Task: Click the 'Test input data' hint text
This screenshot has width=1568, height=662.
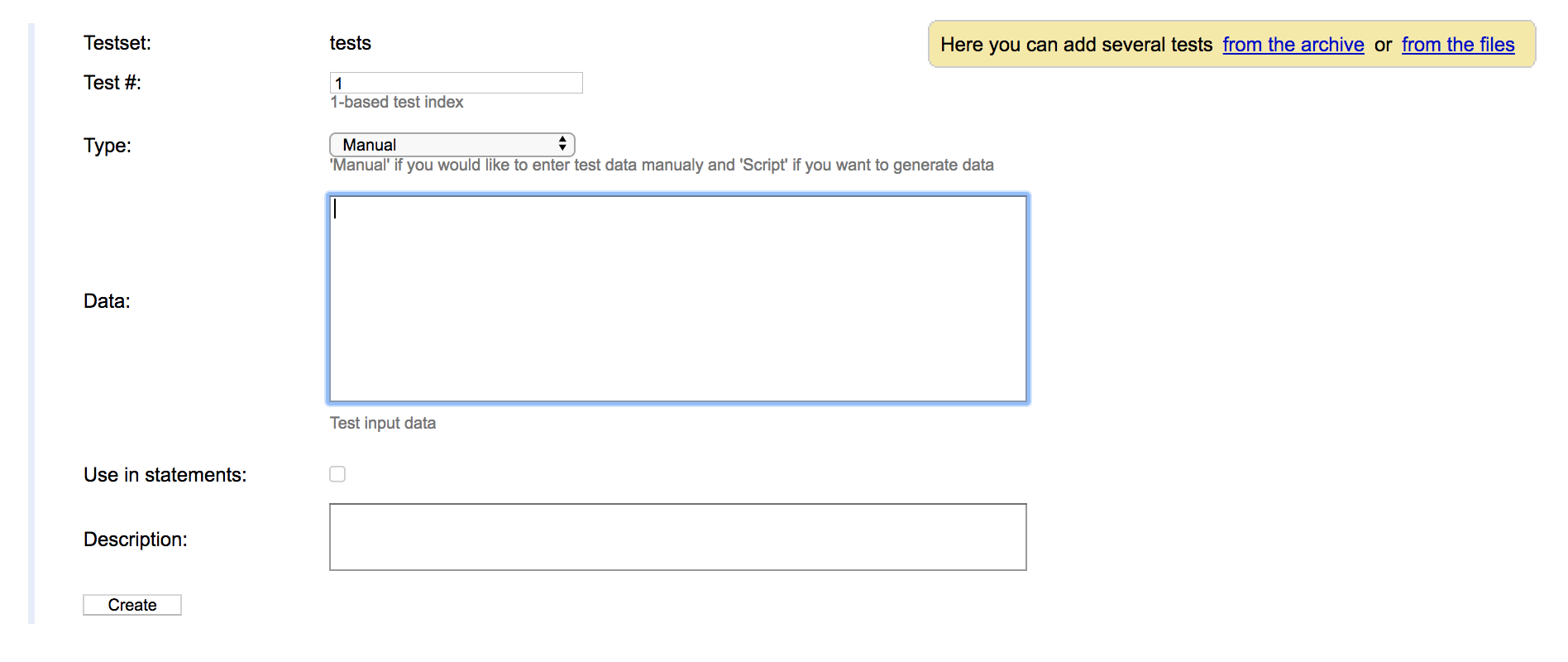Action: (383, 423)
